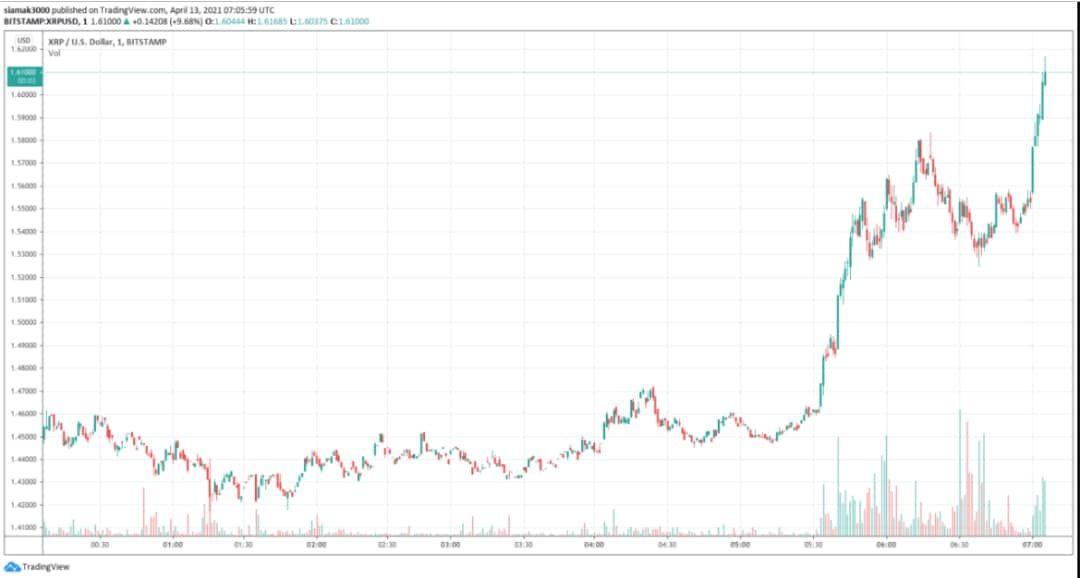Open the TradingView.com publisher link
Image resolution: width=1080 pixels, height=578 pixels.
coord(137,9)
